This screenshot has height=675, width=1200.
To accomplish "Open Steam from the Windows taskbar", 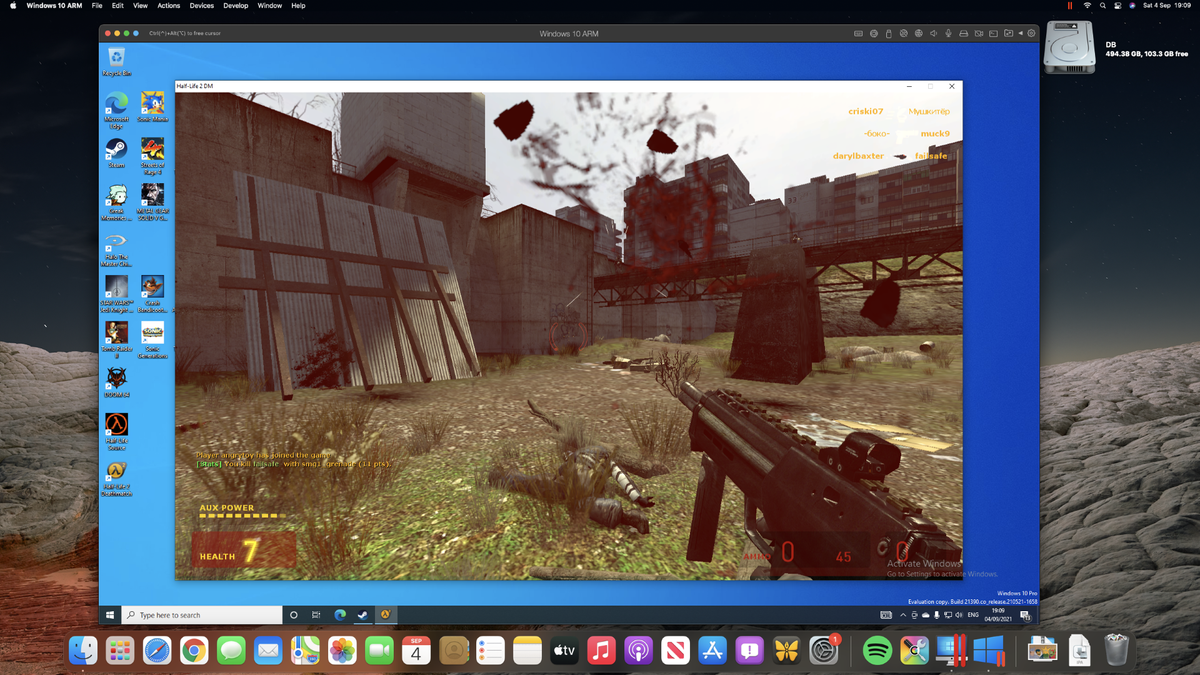I will 363,615.
